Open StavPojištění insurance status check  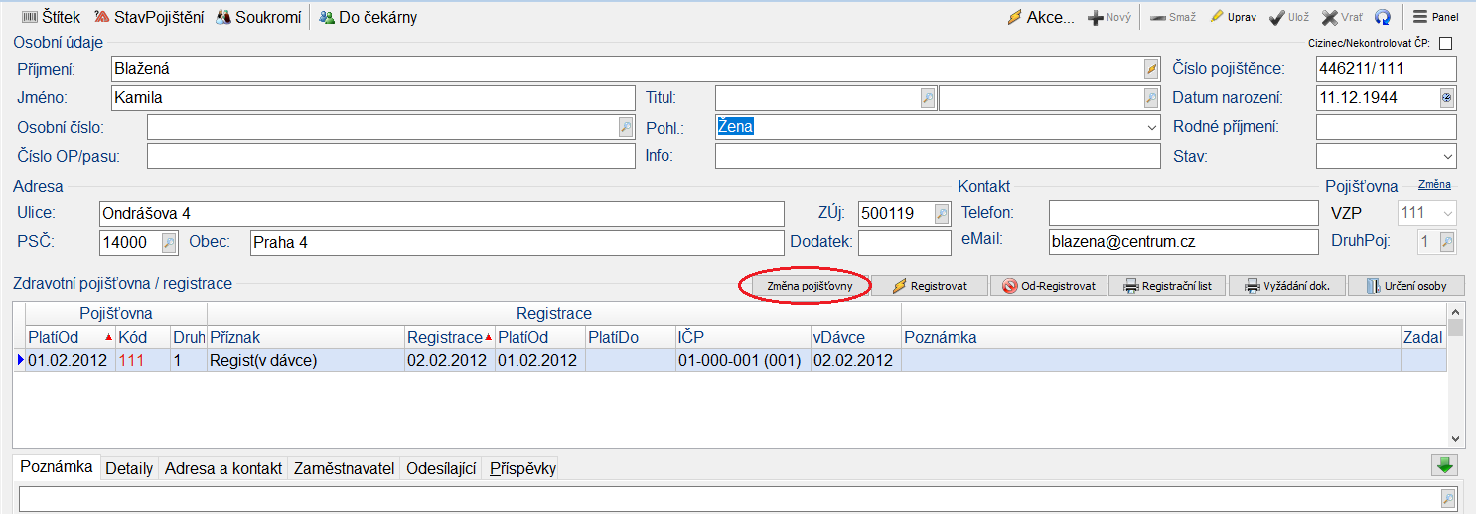(x=102, y=17)
